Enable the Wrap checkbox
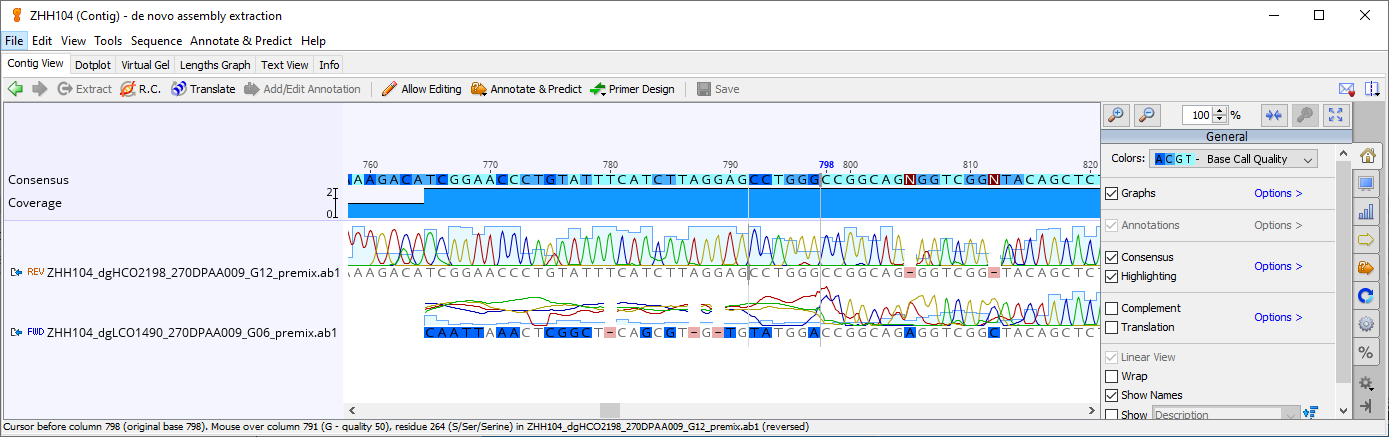 pyautogui.click(x=1111, y=376)
